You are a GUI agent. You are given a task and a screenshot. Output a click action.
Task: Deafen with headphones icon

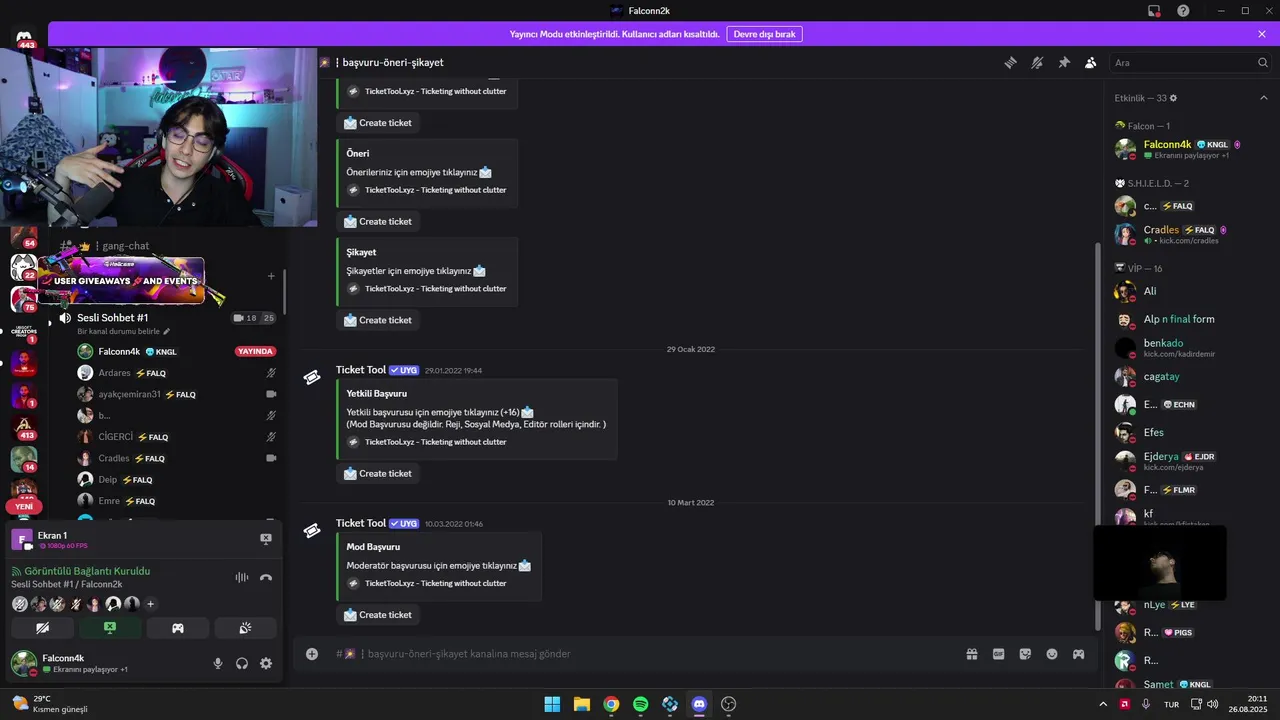(242, 663)
